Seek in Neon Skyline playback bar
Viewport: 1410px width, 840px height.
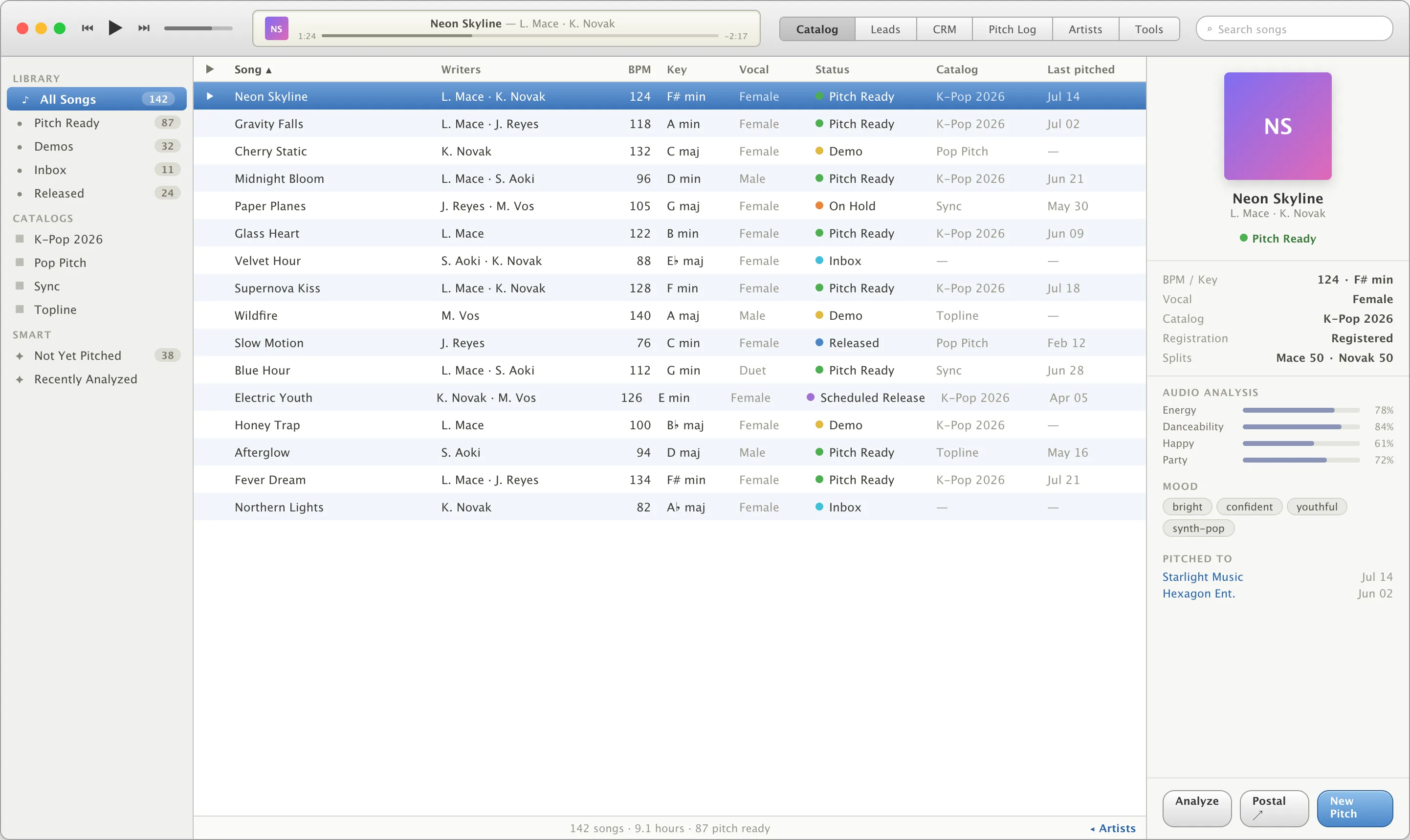pos(519,36)
